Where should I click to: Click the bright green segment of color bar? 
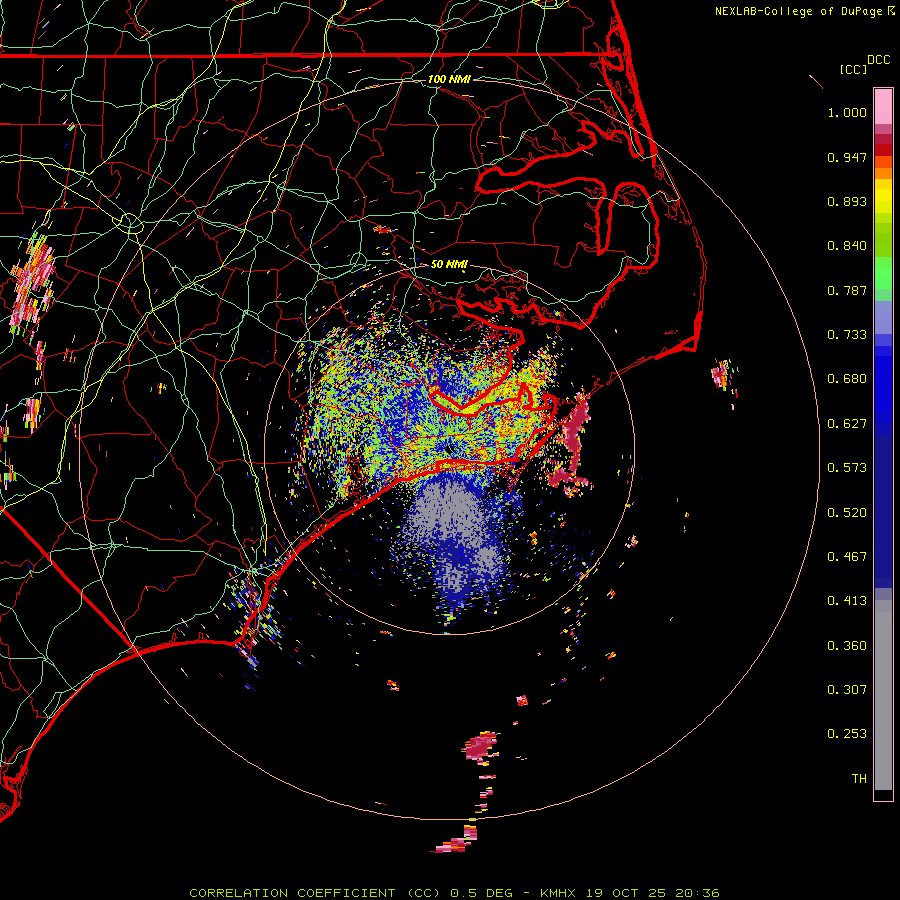(883, 274)
